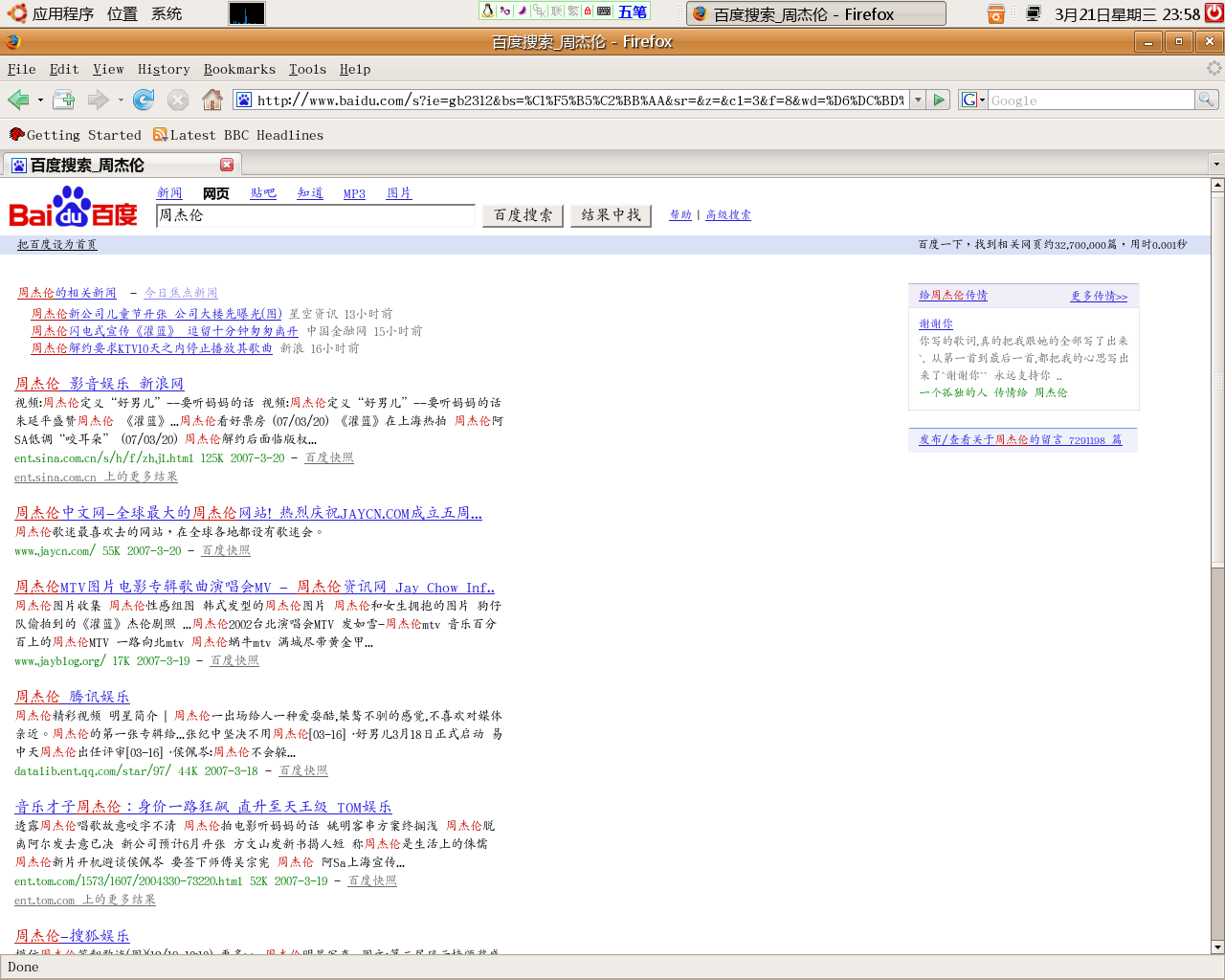Screen dimensions: 1225x980
Task: Open the Google search engine selector dropdown
Action: pos(973,100)
